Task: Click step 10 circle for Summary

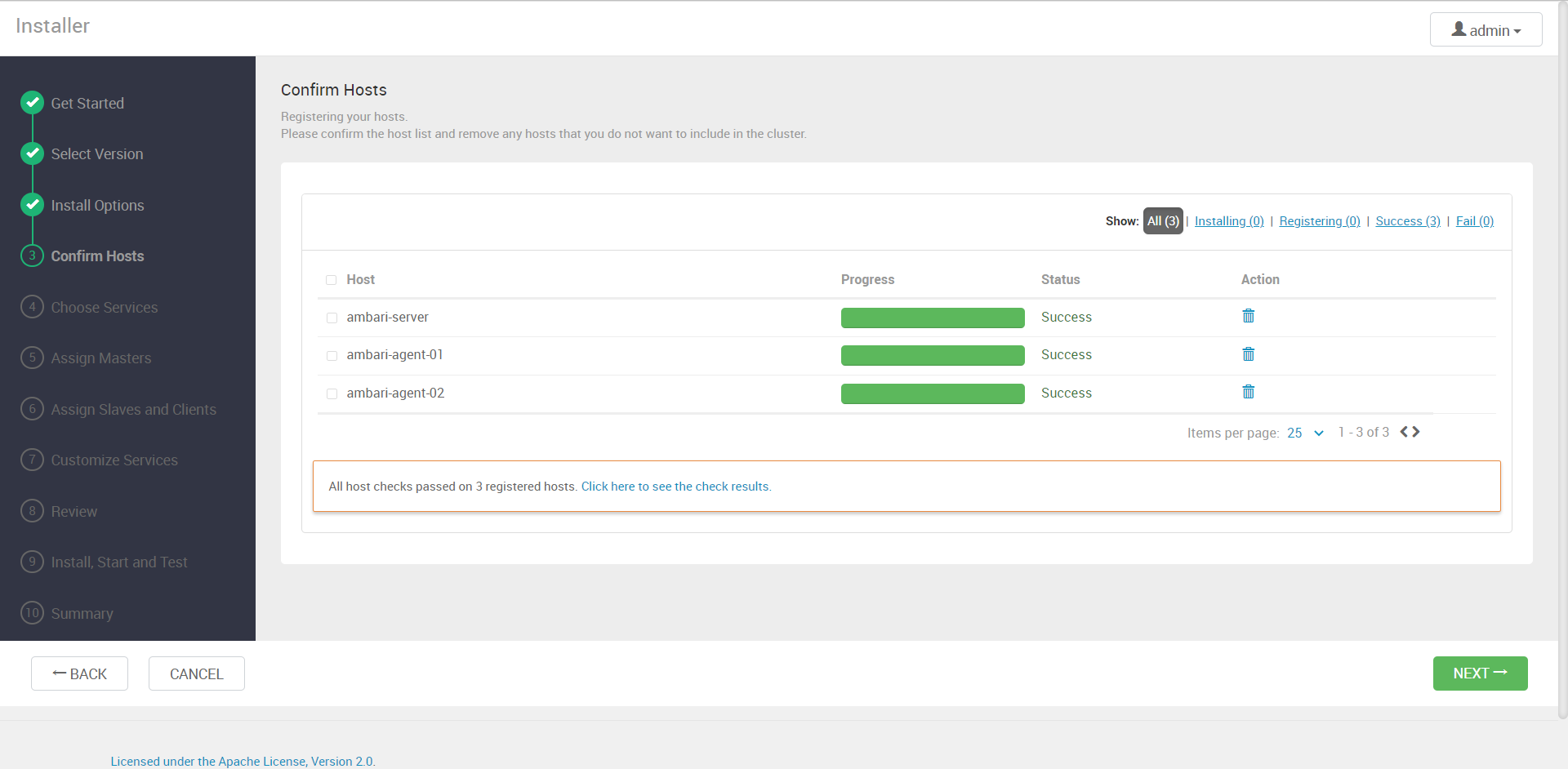Action: coord(32,613)
